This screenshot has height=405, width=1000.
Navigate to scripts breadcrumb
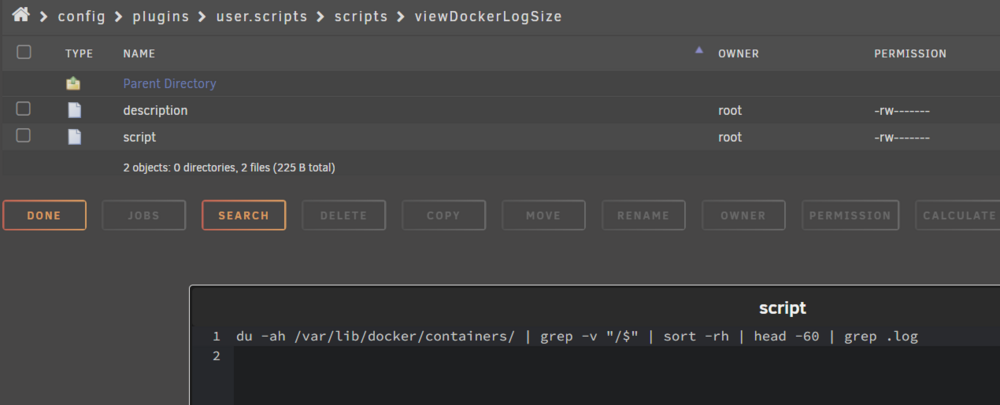click(x=361, y=16)
